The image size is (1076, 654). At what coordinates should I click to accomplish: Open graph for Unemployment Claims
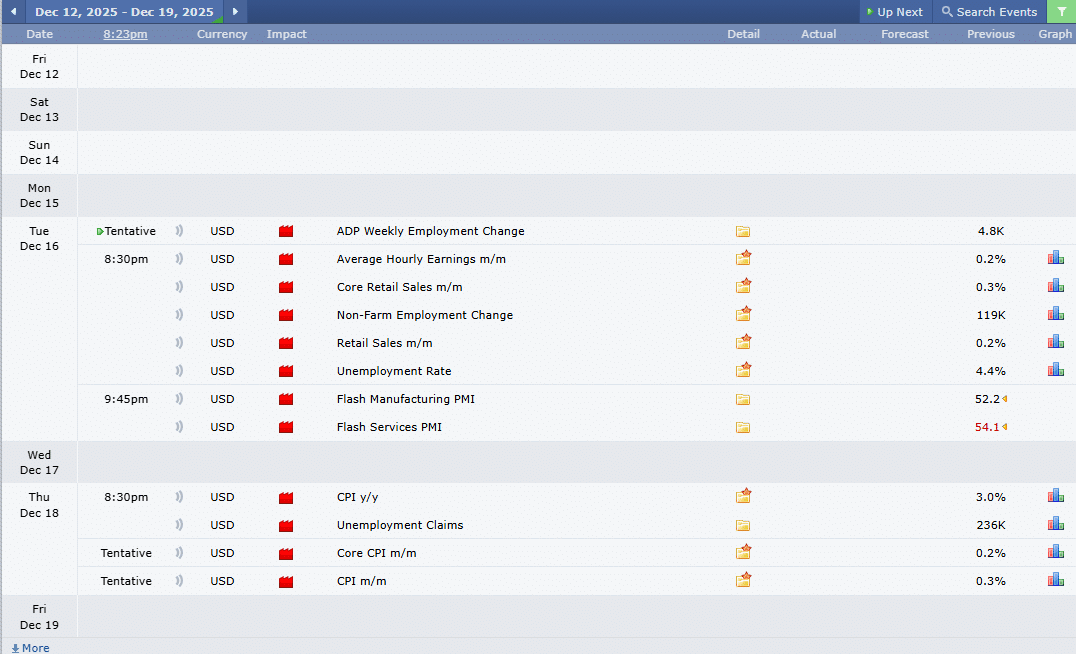[x=1055, y=524]
